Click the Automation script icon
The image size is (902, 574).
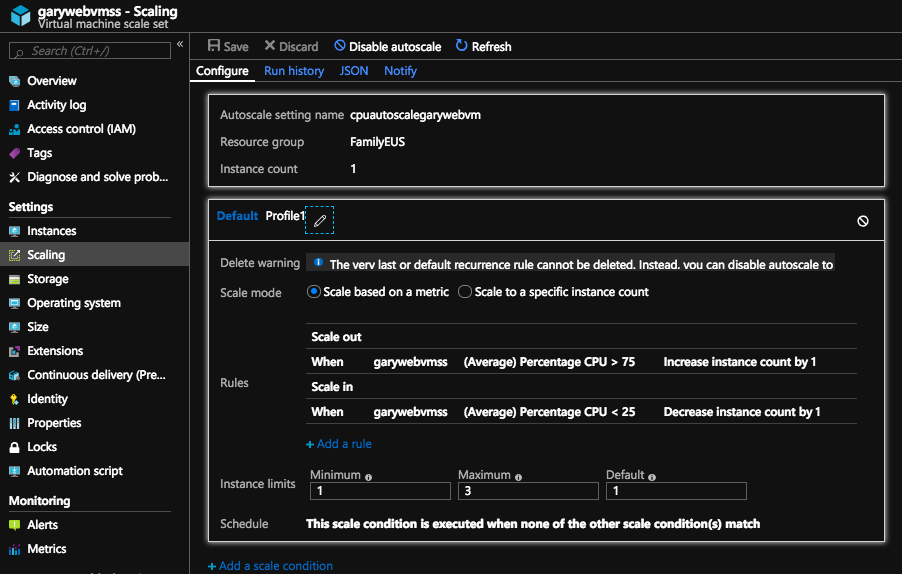click(14, 472)
